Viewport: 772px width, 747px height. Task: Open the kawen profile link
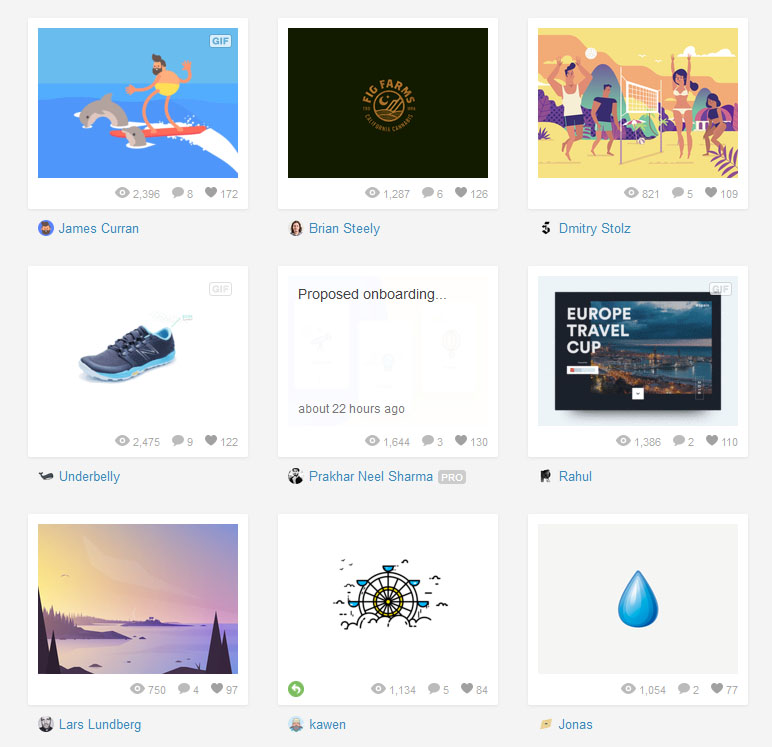coord(327,724)
